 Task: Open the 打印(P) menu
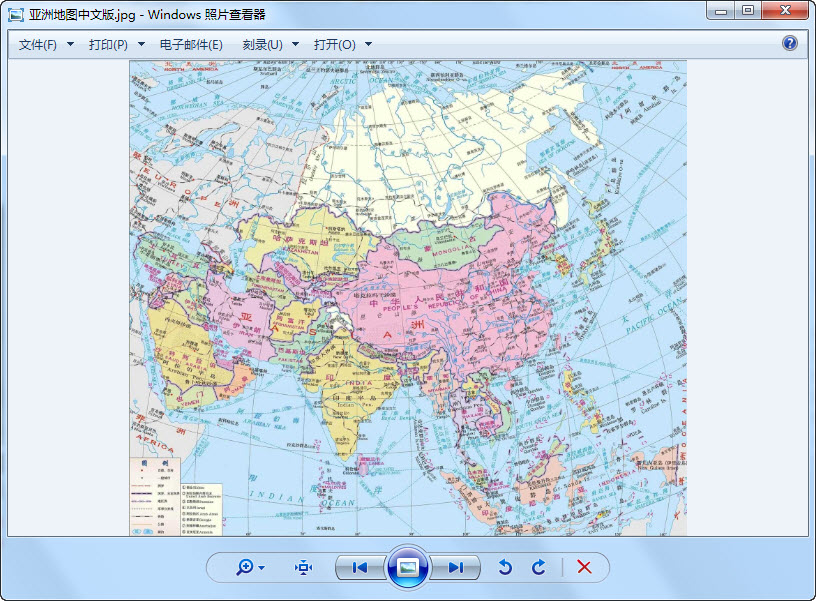(108, 44)
